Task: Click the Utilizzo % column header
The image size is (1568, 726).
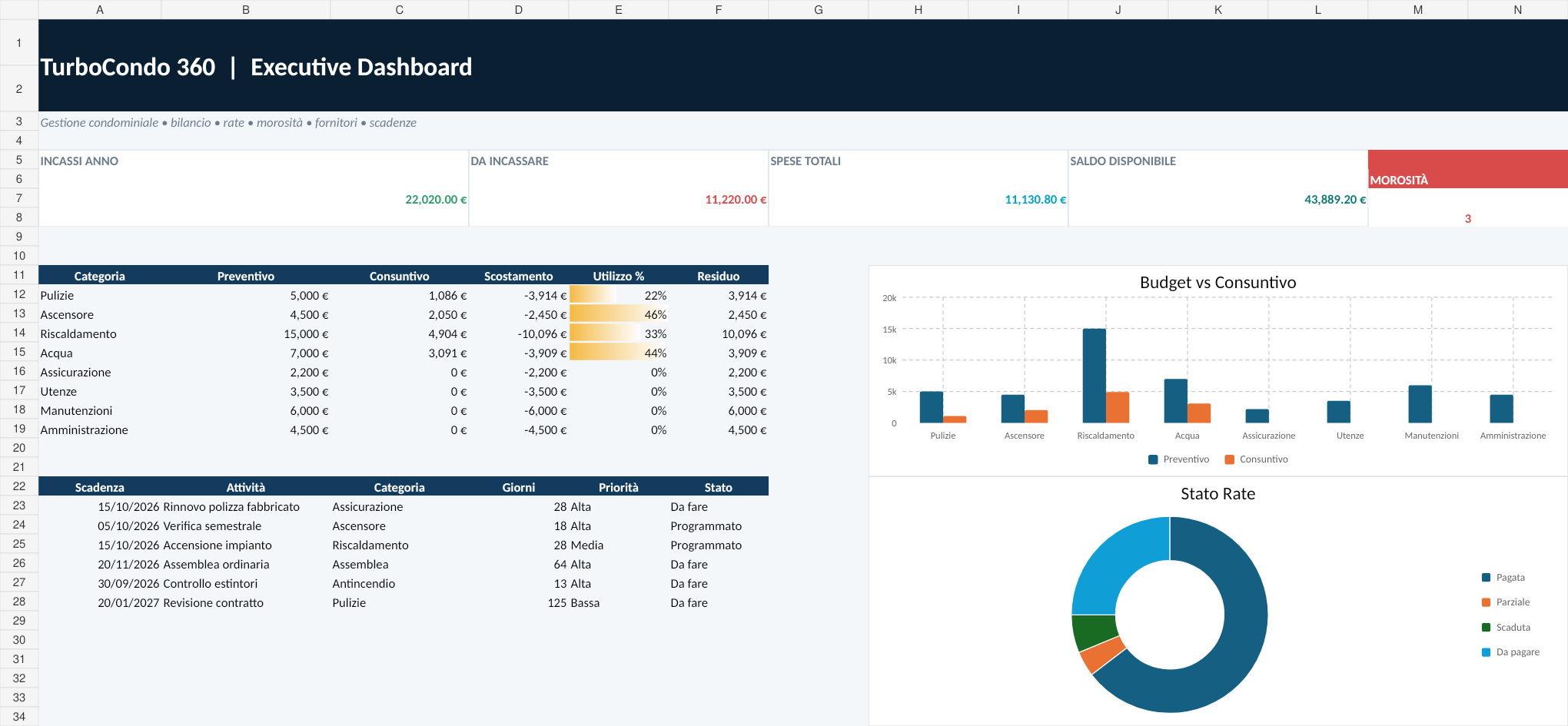Action: point(619,276)
